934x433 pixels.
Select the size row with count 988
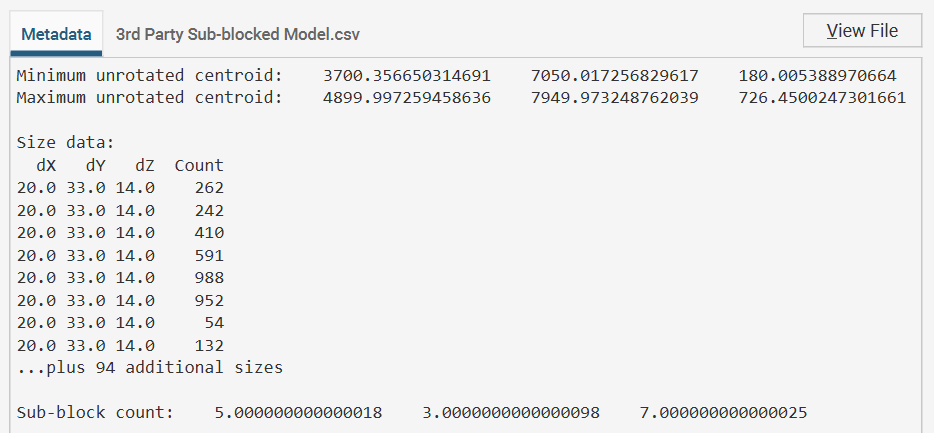[120, 277]
